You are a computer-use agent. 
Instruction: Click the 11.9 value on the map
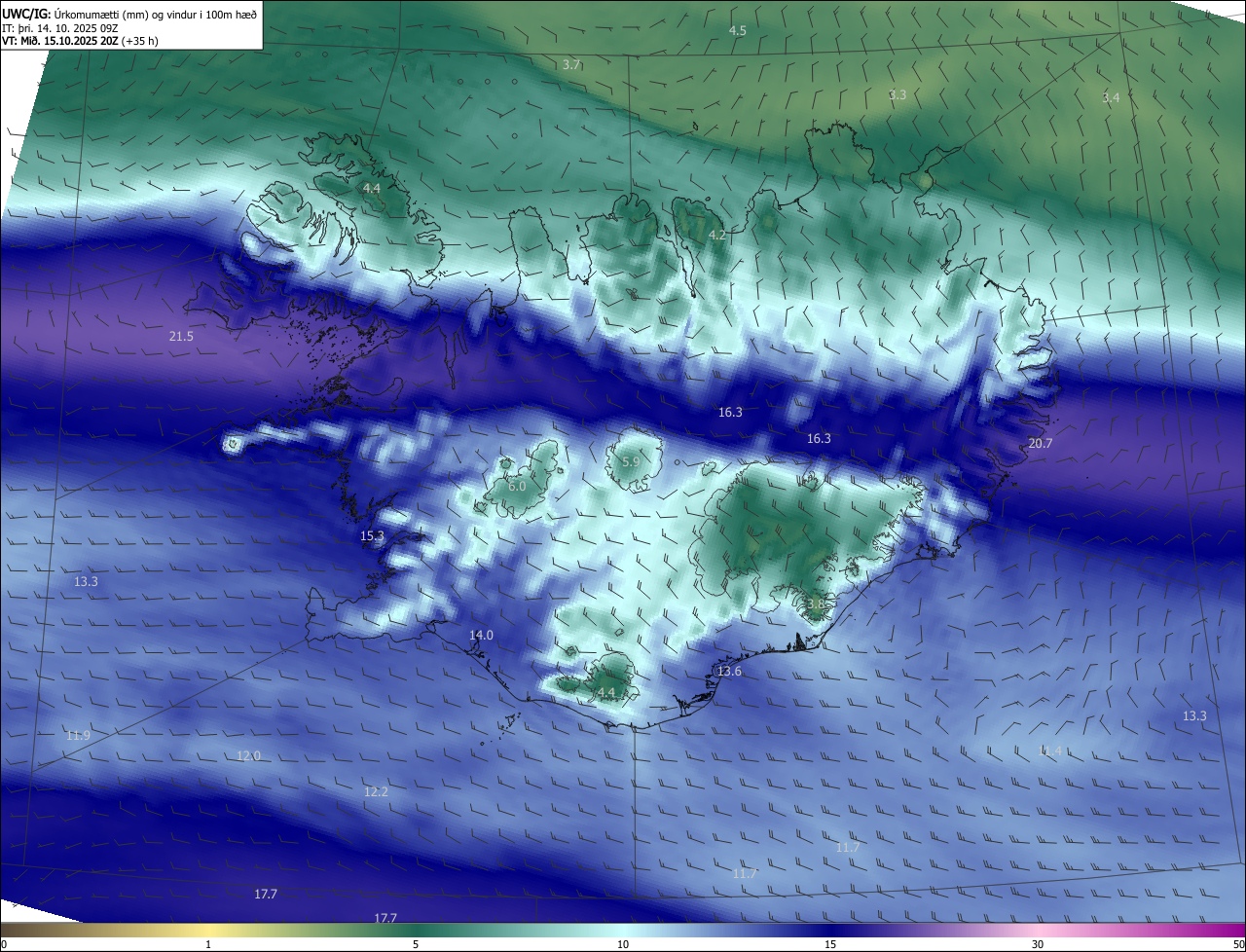pos(78,735)
